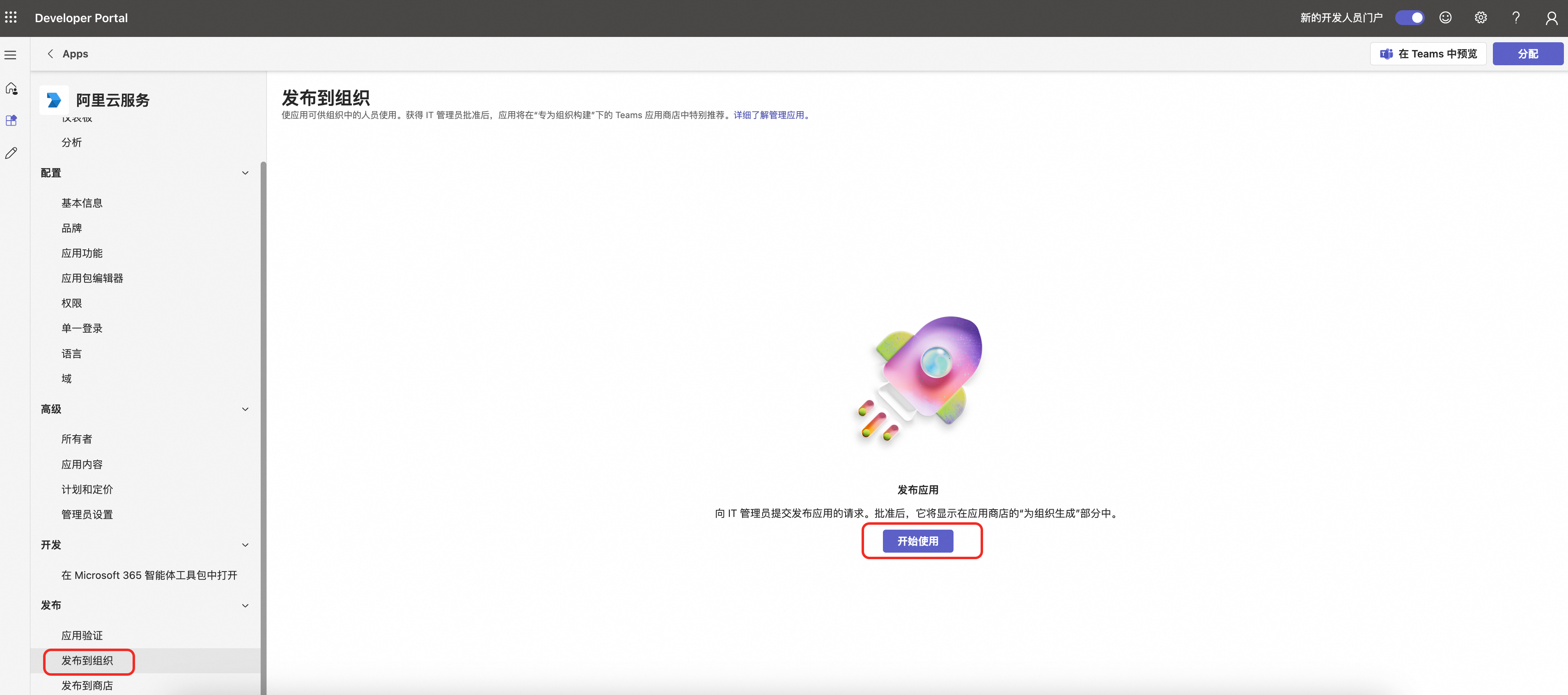Toggle the hamburger navigation menu

pyautogui.click(x=11, y=55)
